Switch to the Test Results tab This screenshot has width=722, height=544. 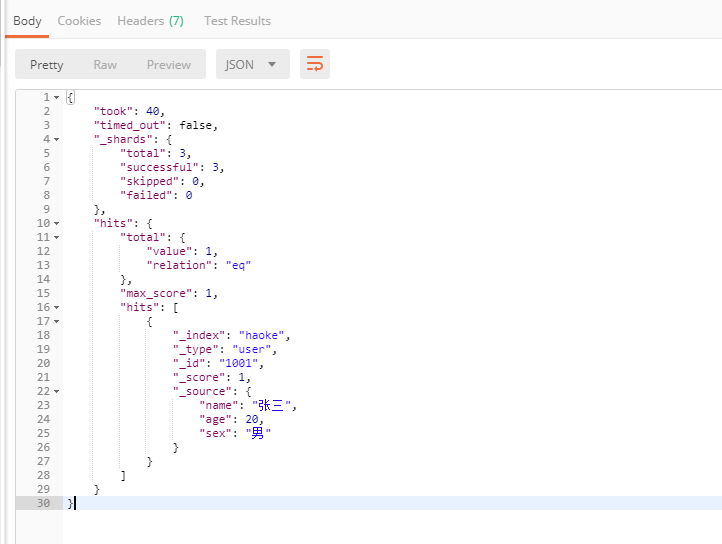pos(237,21)
